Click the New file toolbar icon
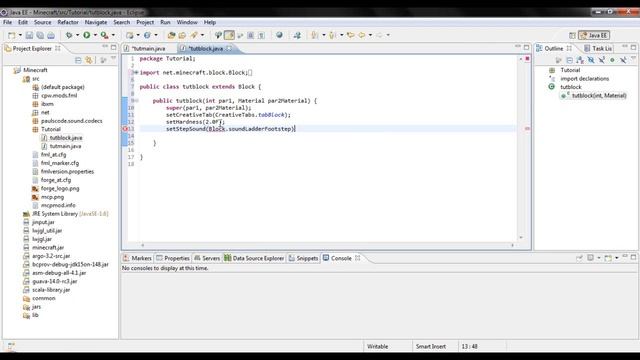 pos(11,36)
